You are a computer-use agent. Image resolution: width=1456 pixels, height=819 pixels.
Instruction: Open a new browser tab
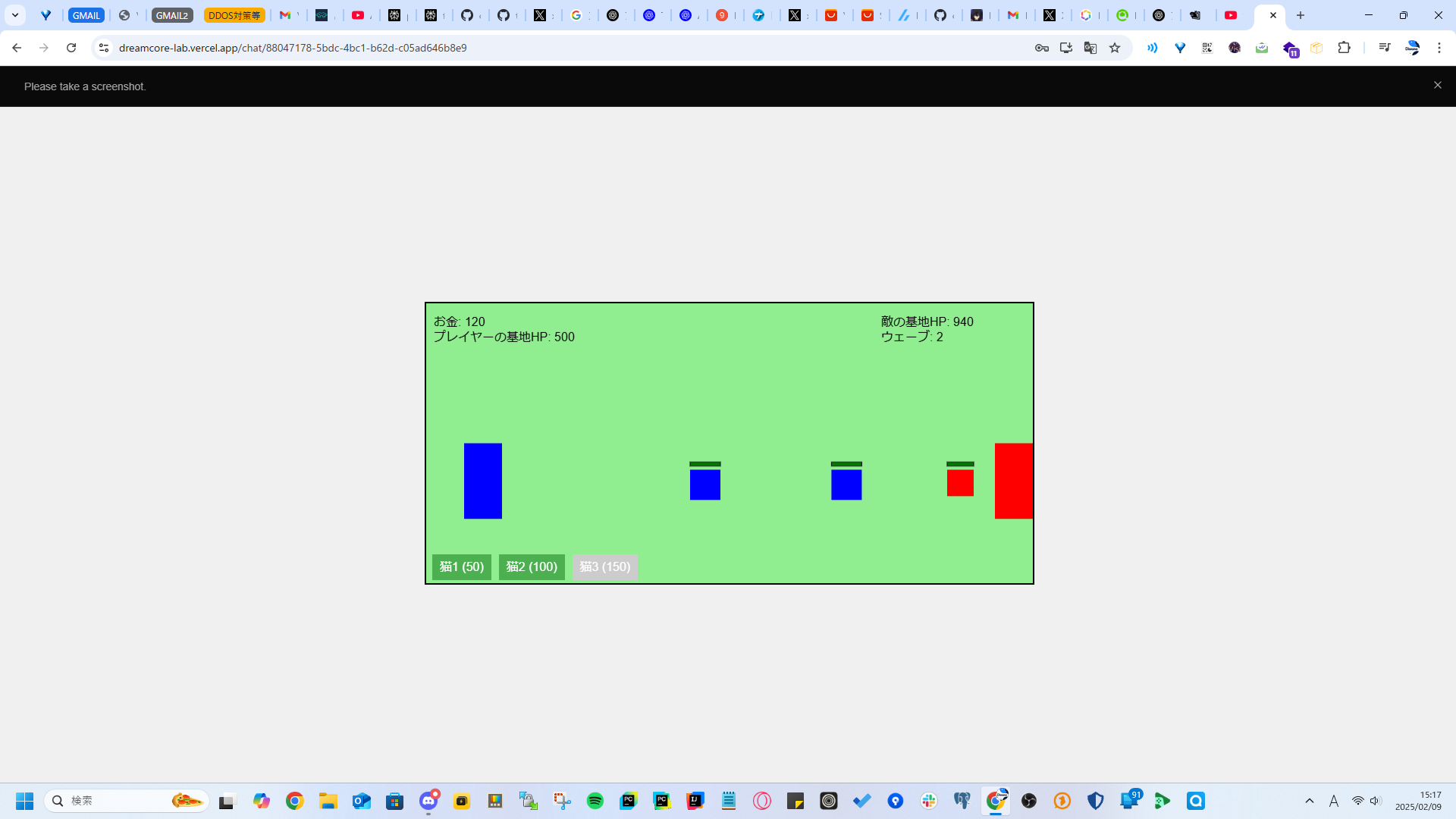(x=1300, y=15)
